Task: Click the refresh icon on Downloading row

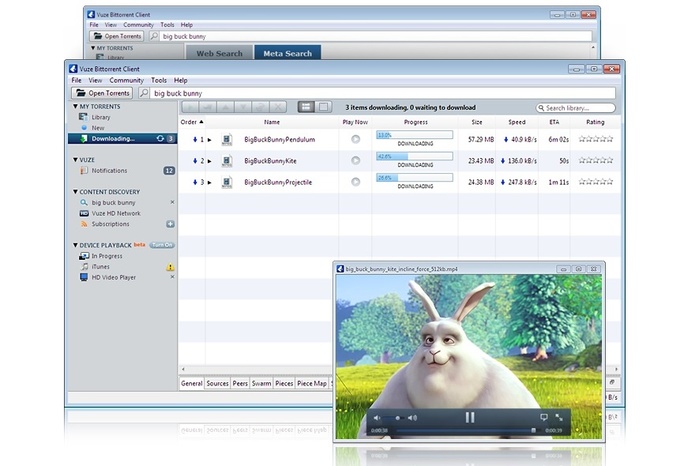Action: coord(160,139)
